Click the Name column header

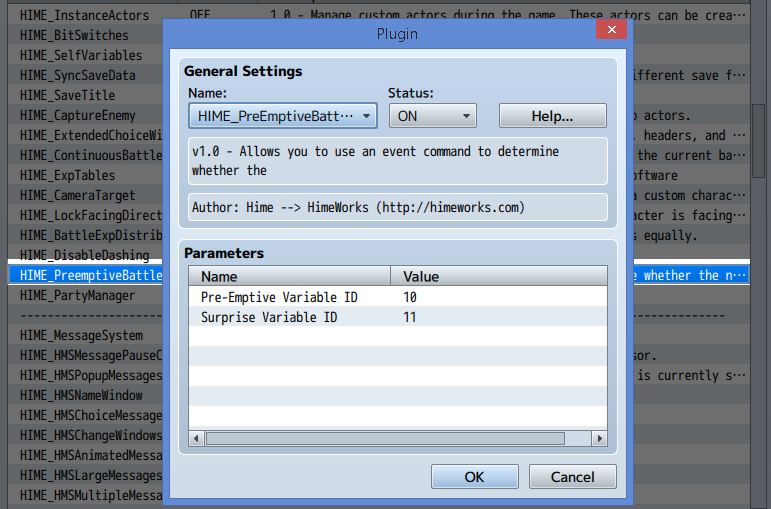point(290,276)
